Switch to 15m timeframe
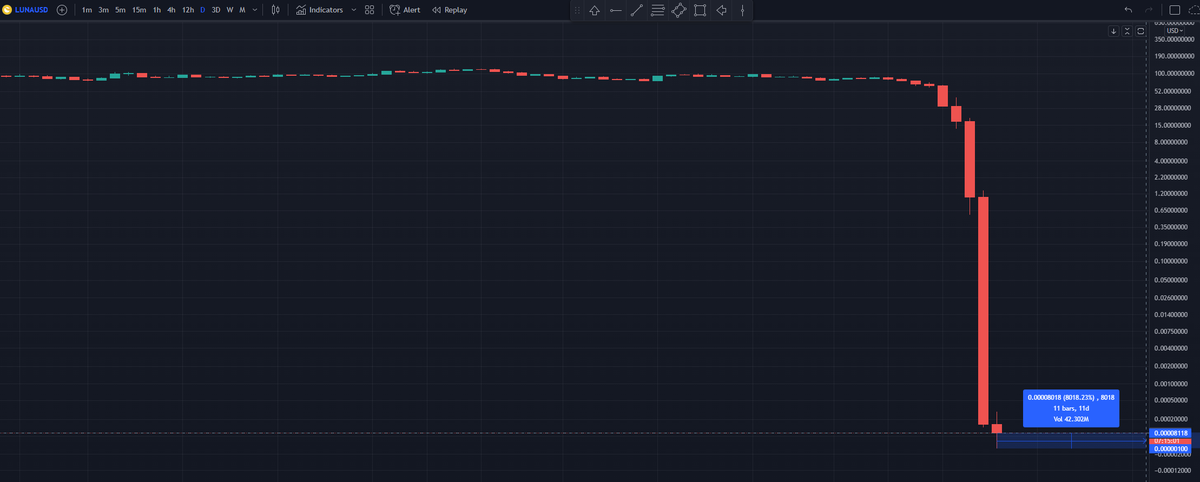Screen dimensions: 1200x482 (x=139, y=10)
